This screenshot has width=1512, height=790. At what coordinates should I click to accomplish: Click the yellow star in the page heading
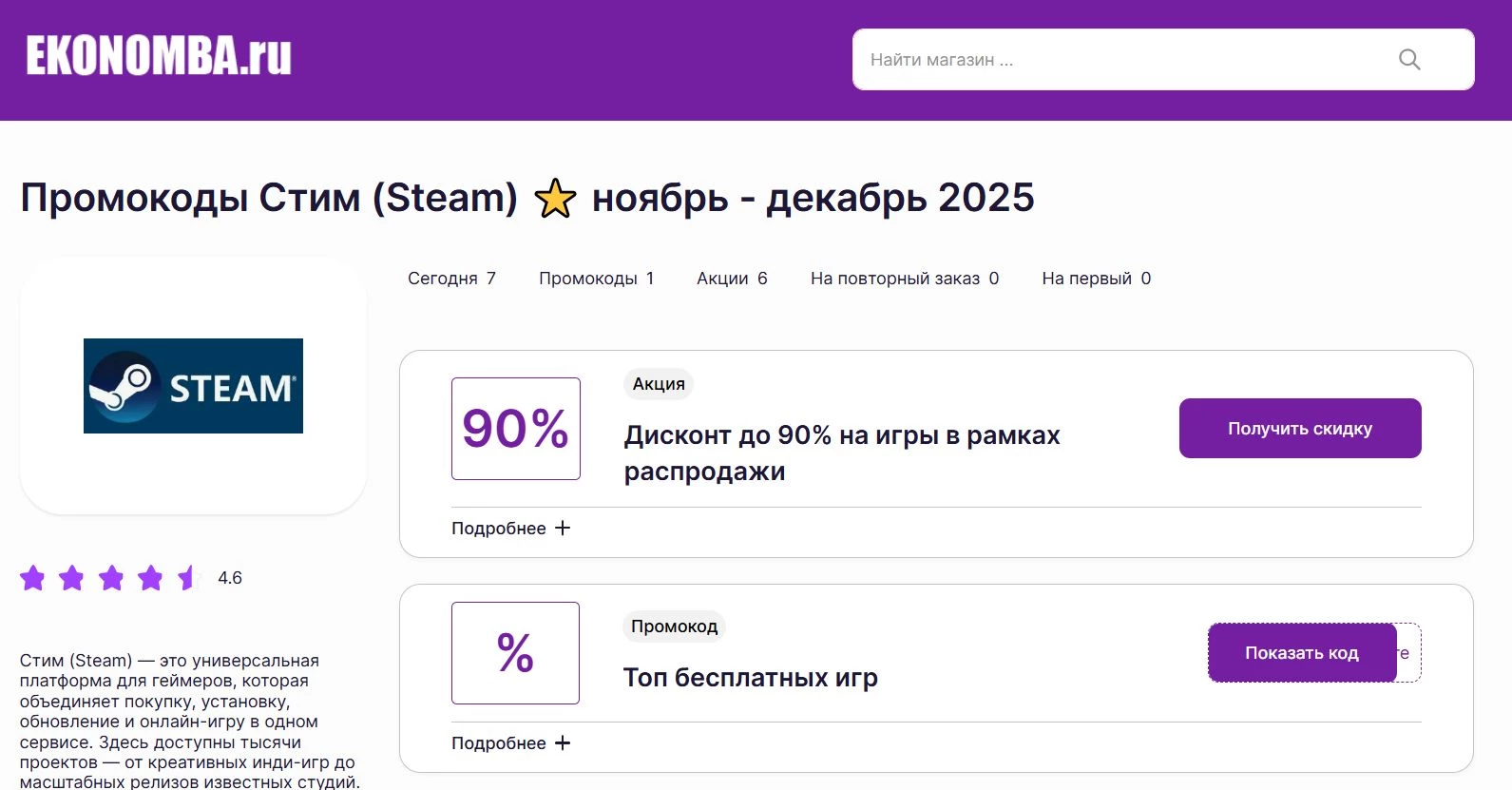(555, 199)
